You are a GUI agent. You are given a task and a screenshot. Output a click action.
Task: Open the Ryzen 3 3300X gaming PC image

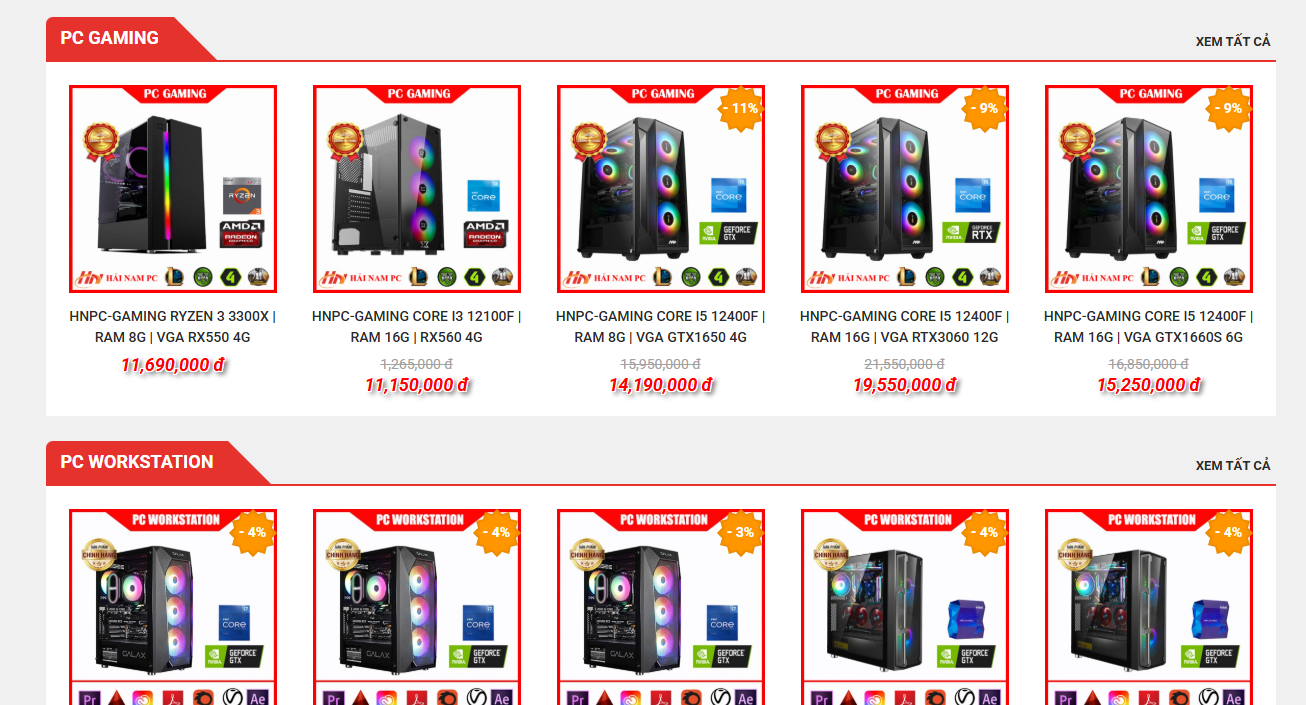[173, 189]
